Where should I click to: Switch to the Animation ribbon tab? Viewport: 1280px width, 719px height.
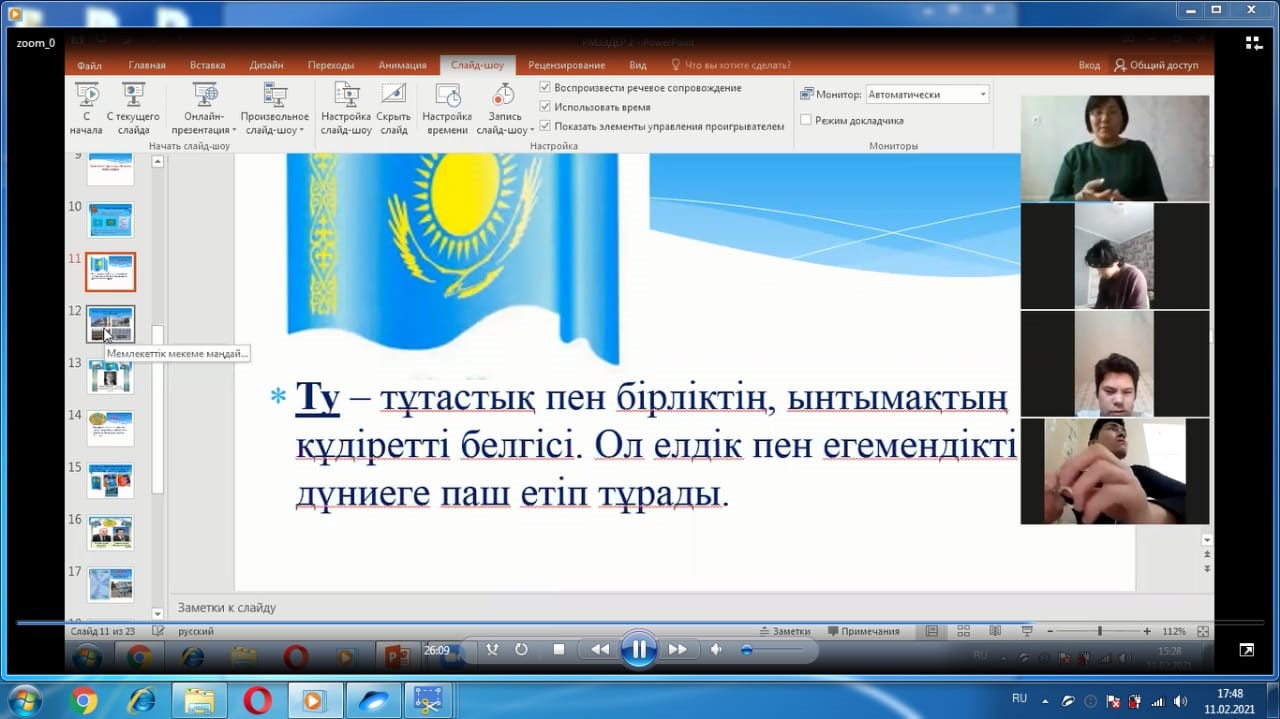[402, 65]
